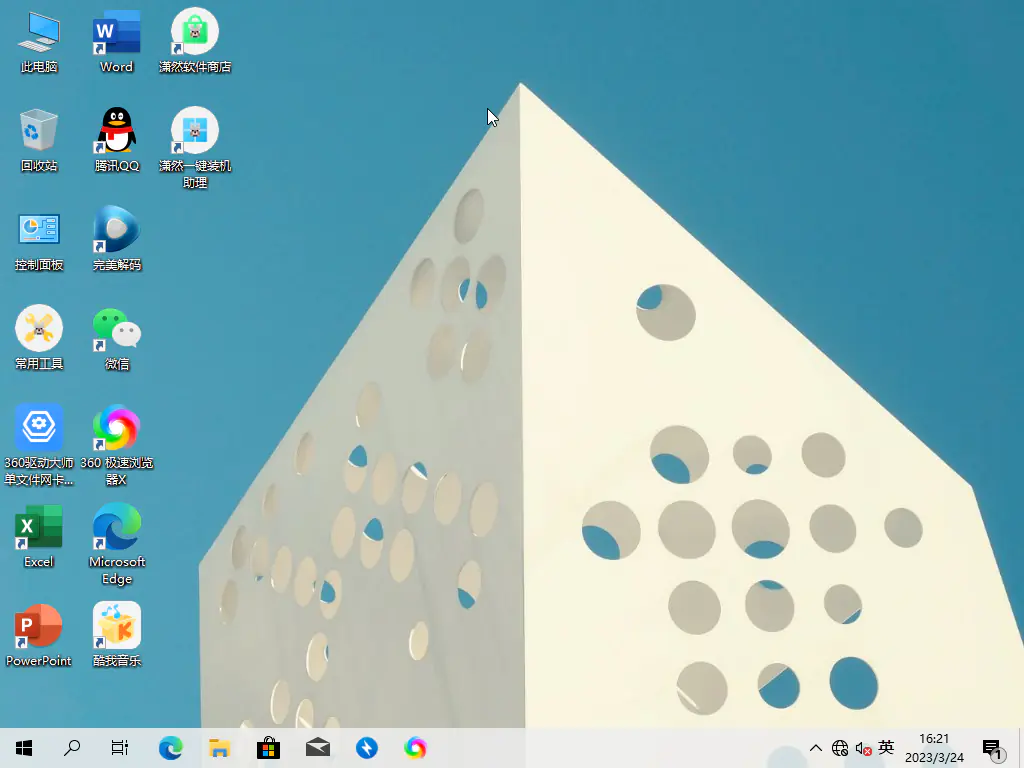Select the 回收站 recycle bin icon
This screenshot has width=1024, height=768.
pos(38,131)
